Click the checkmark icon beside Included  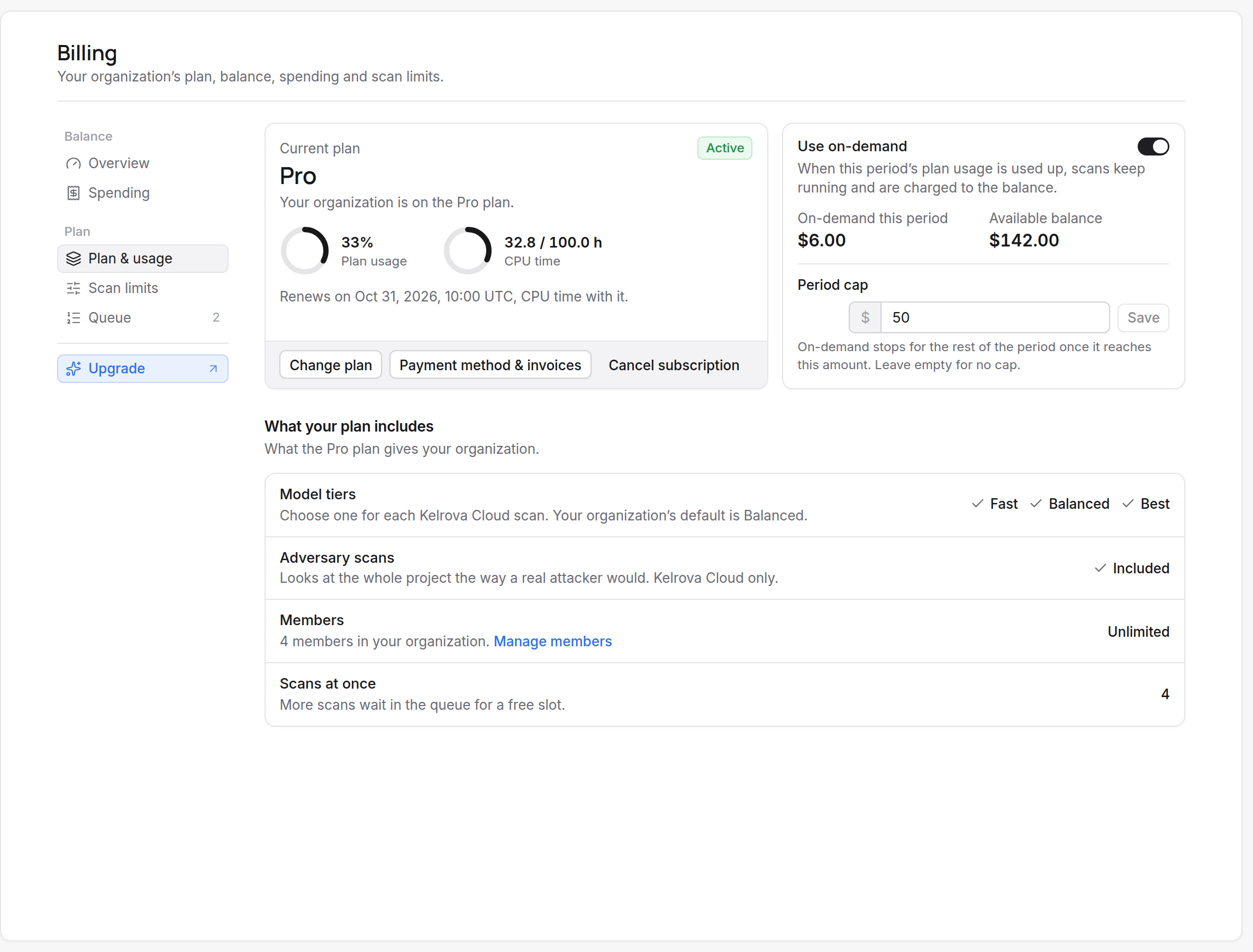[x=1100, y=568]
